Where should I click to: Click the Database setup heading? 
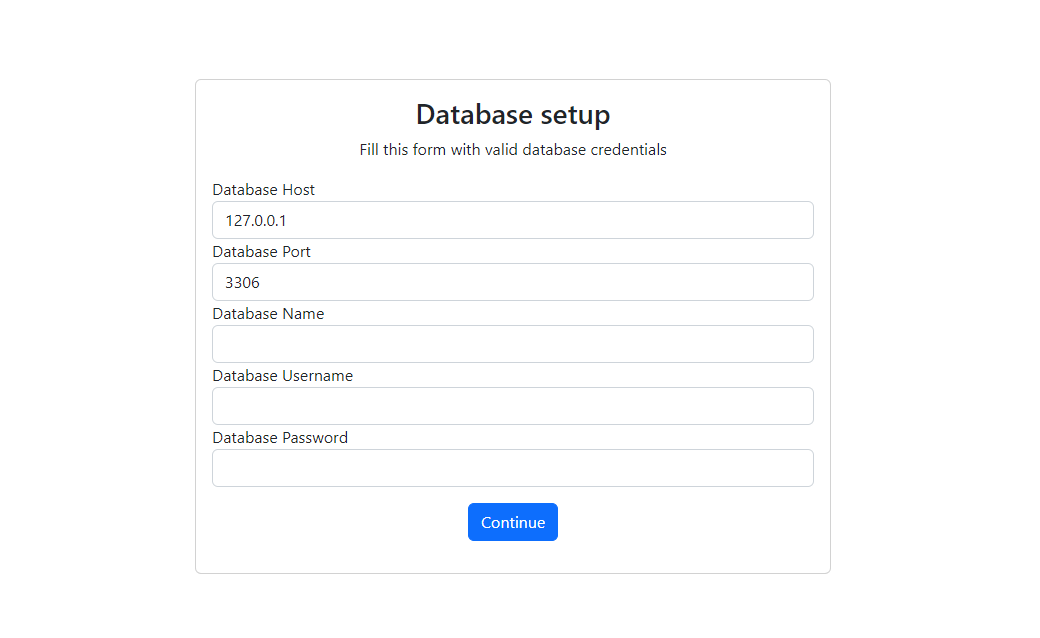(x=512, y=114)
